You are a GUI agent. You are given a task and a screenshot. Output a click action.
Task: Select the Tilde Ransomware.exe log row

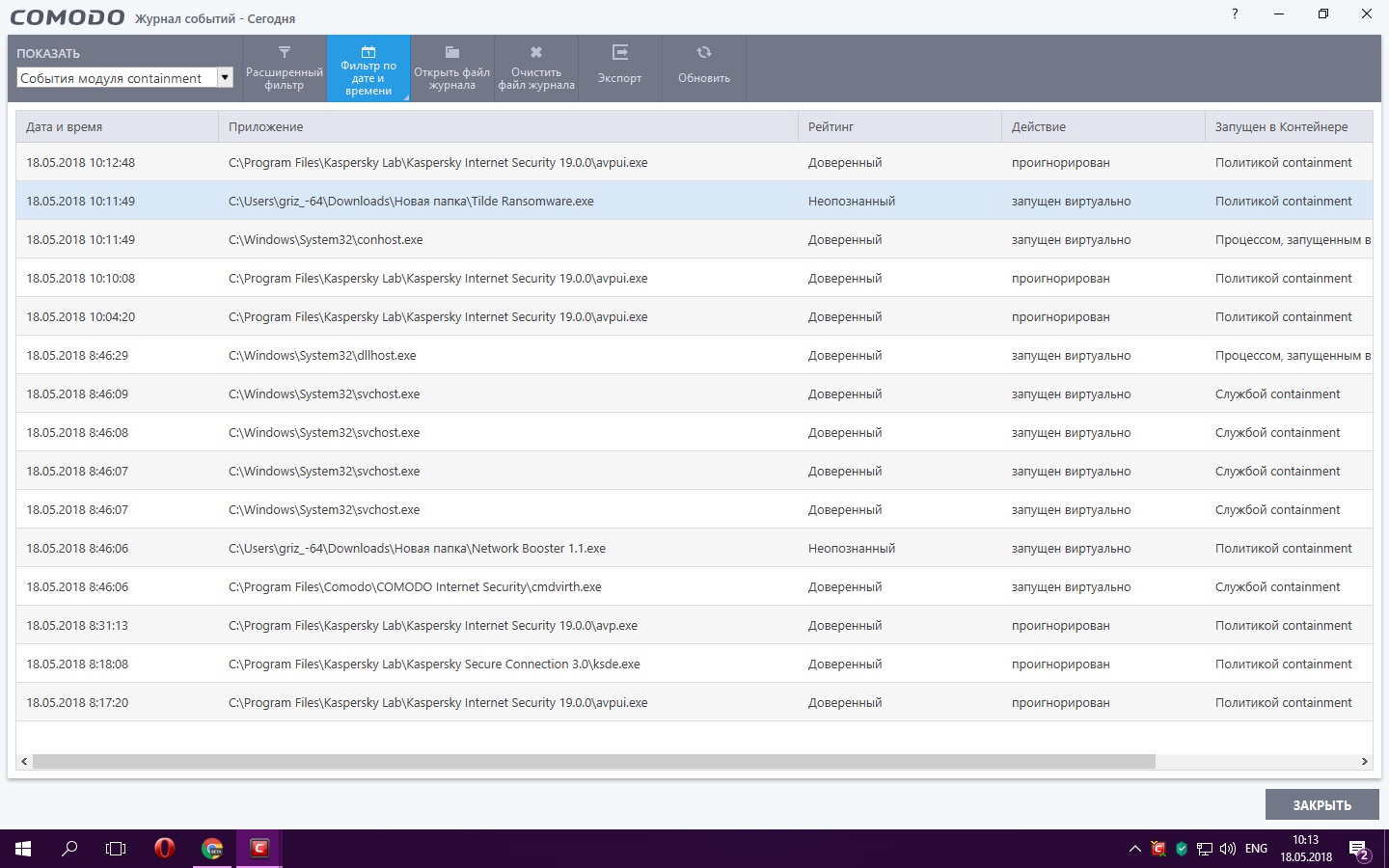411,202
